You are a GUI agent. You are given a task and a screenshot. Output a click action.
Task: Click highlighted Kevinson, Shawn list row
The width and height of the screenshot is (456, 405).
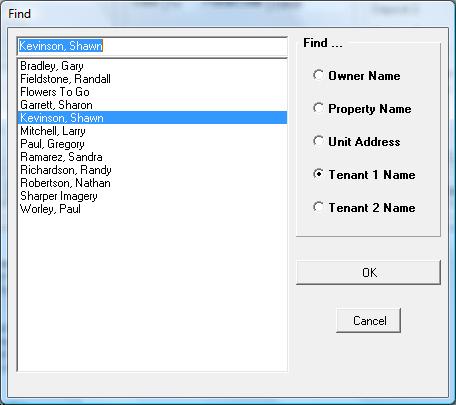tap(152, 118)
